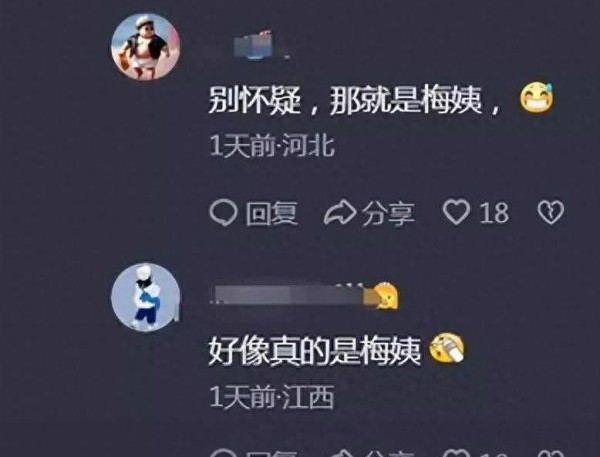This screenshot has height=457, width=600.
Task: Select the comment text 好像真的是梅姨
Action: pyautogui.click(x=315, y=351)
